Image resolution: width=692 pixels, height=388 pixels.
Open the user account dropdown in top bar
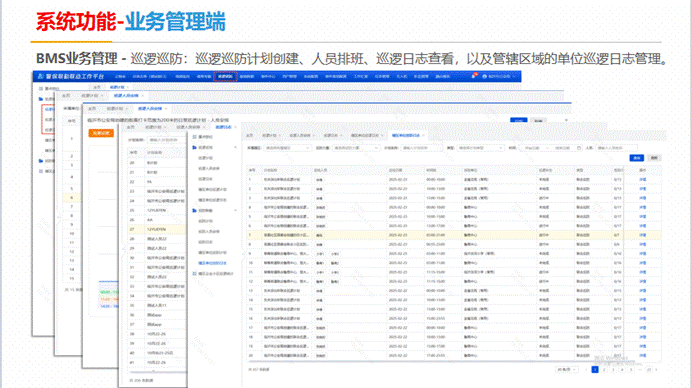(x=499, y=76)
